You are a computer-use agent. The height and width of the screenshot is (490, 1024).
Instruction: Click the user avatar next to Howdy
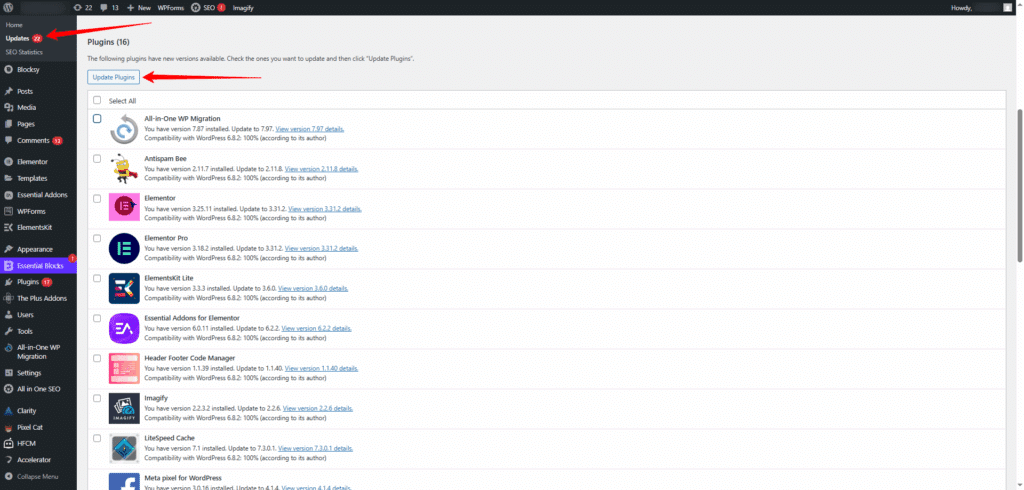1008,8
